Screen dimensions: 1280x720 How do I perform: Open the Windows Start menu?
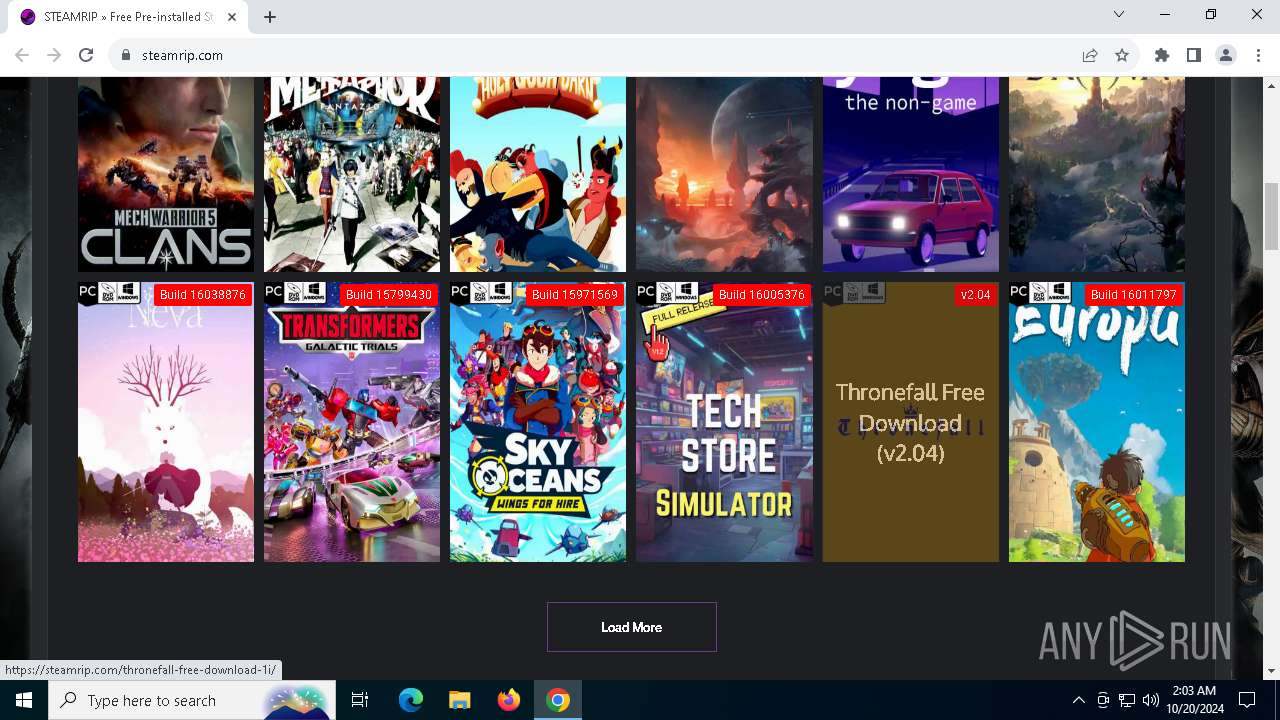click(24, 700)
